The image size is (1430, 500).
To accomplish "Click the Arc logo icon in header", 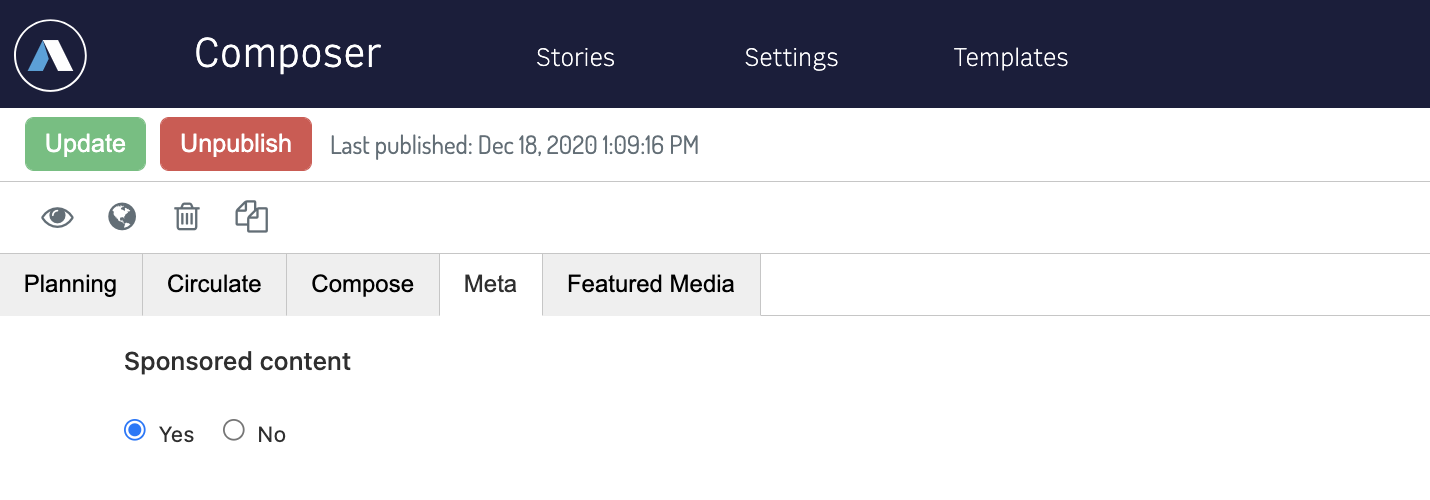I will click(51, 55).
